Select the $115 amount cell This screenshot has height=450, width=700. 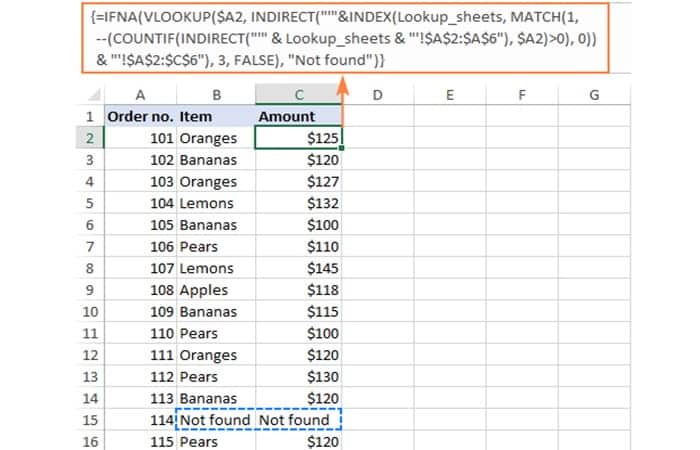coord(299,312)
